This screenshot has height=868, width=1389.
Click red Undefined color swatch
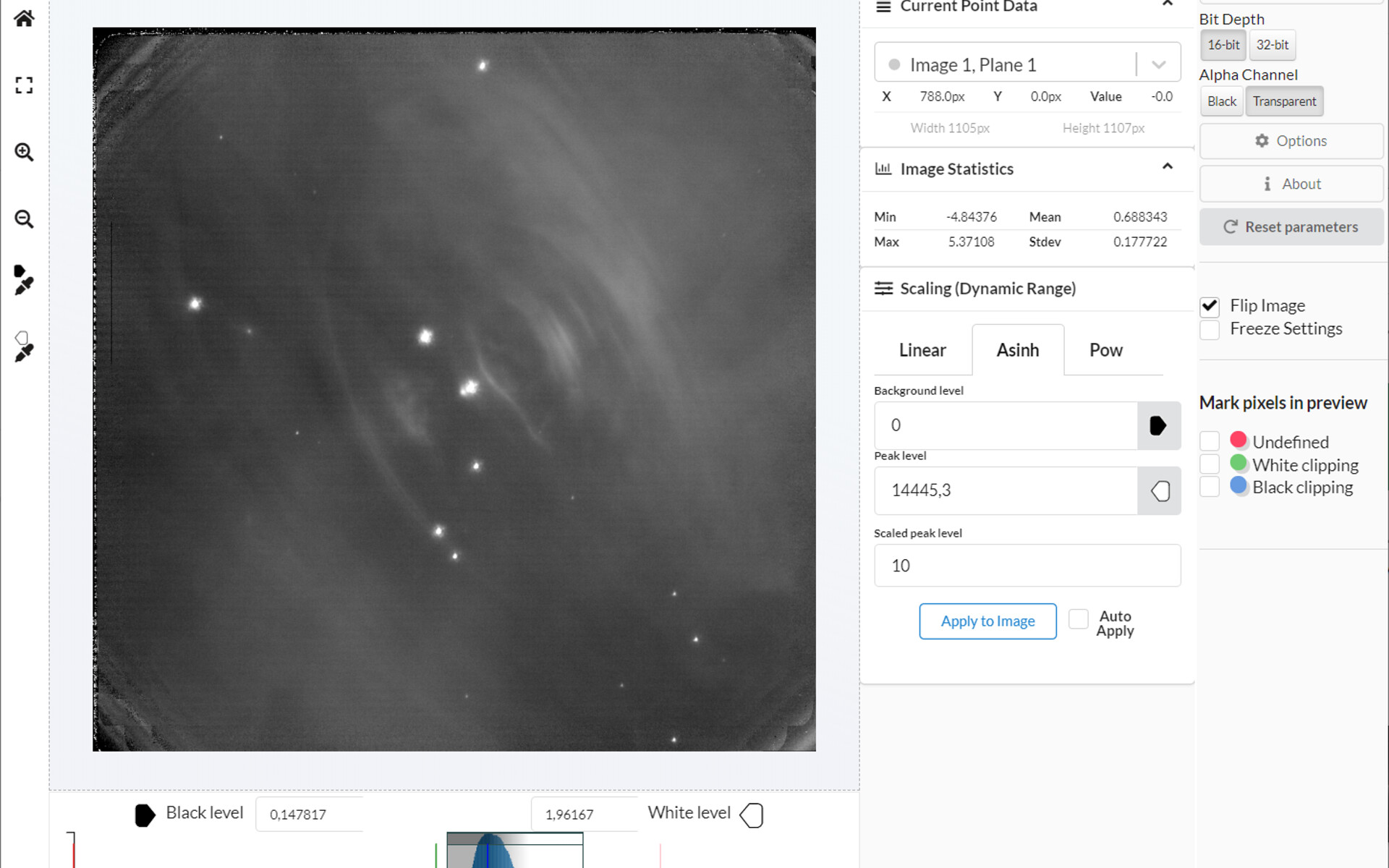(x=1239, y=440)
